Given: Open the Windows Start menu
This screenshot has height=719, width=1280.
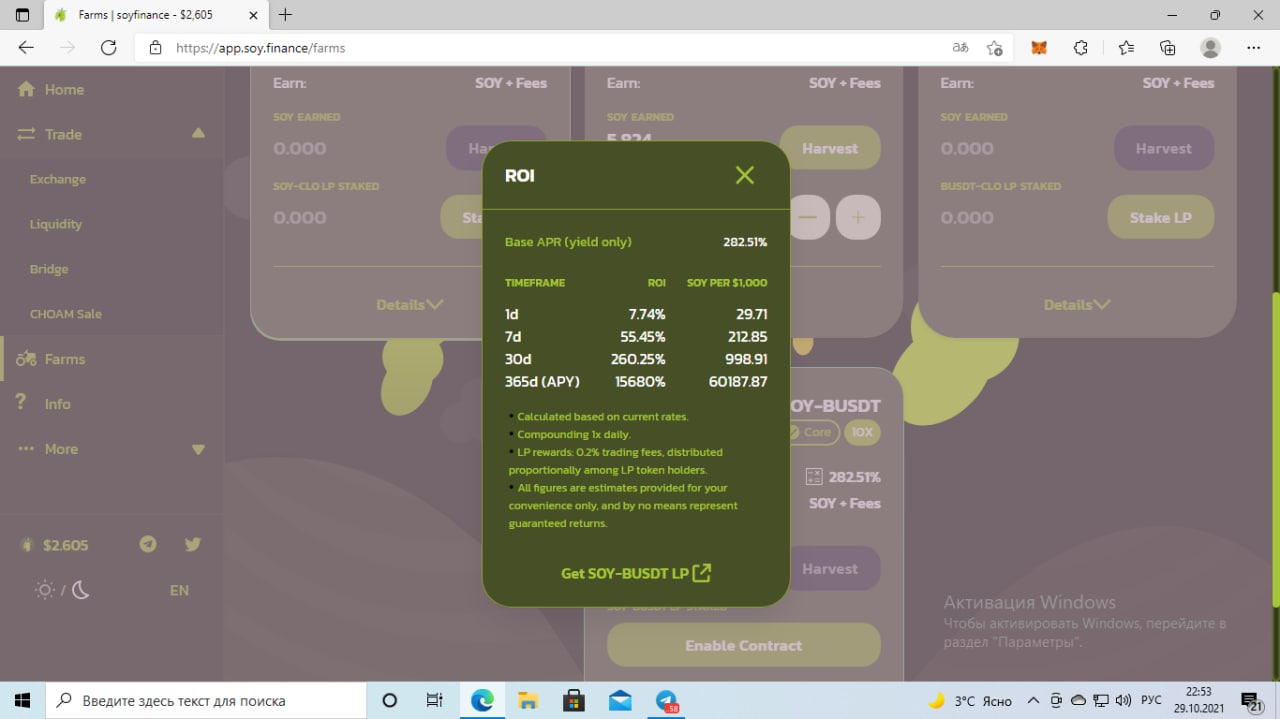Looking at the screenshot, I should (22, 700).
